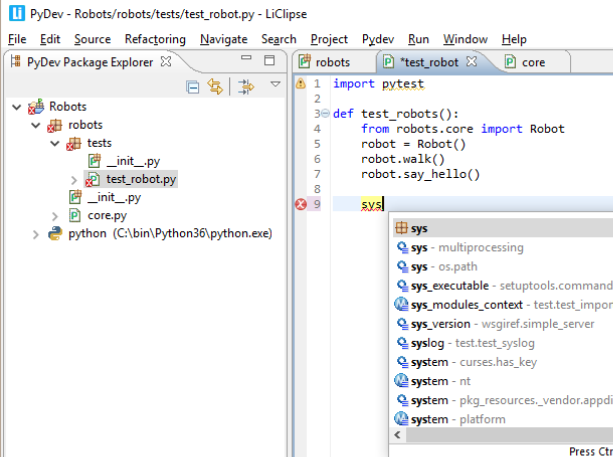The image size is (613, 457).
Task: Expand the python interpreter node
Action: [x=36, y=235]
